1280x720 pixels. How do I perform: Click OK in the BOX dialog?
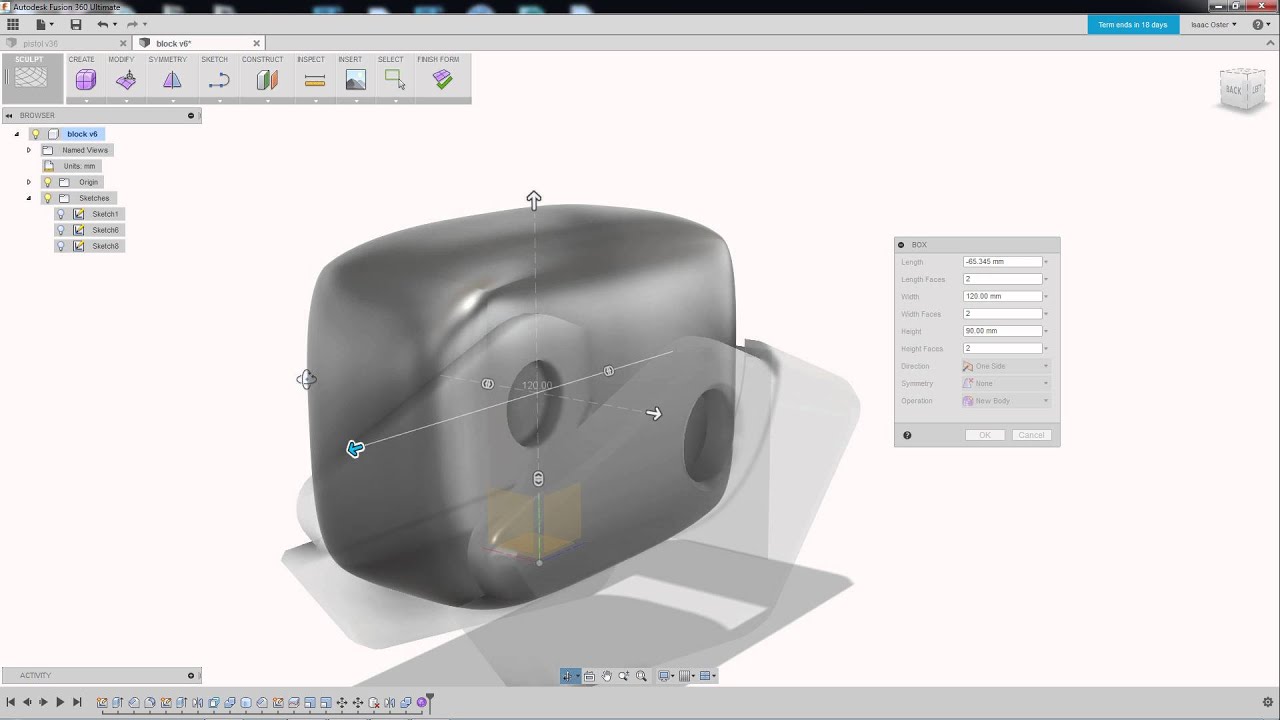pos(985,435)
